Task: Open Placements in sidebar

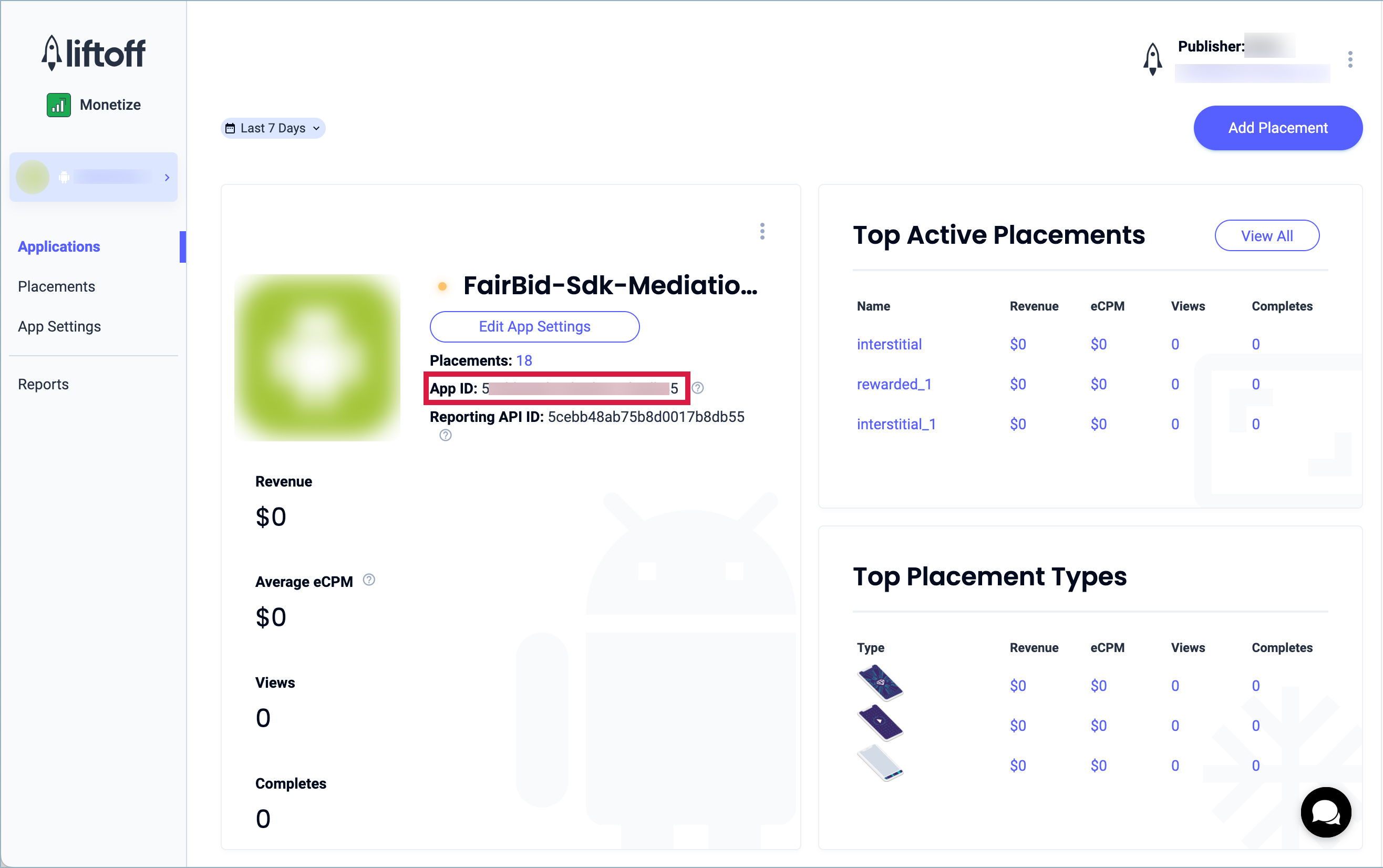Action: point(56,287)
